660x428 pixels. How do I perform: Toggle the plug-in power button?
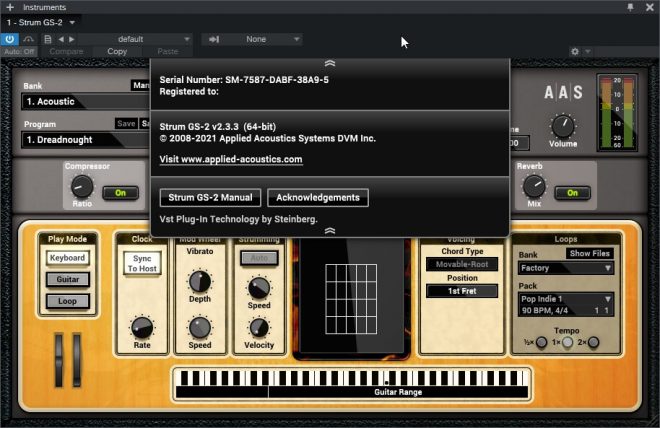10,39
